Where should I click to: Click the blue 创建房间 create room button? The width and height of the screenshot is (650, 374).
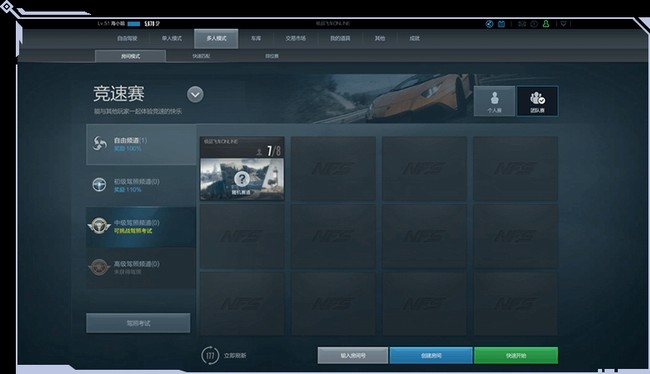[431, 355]
